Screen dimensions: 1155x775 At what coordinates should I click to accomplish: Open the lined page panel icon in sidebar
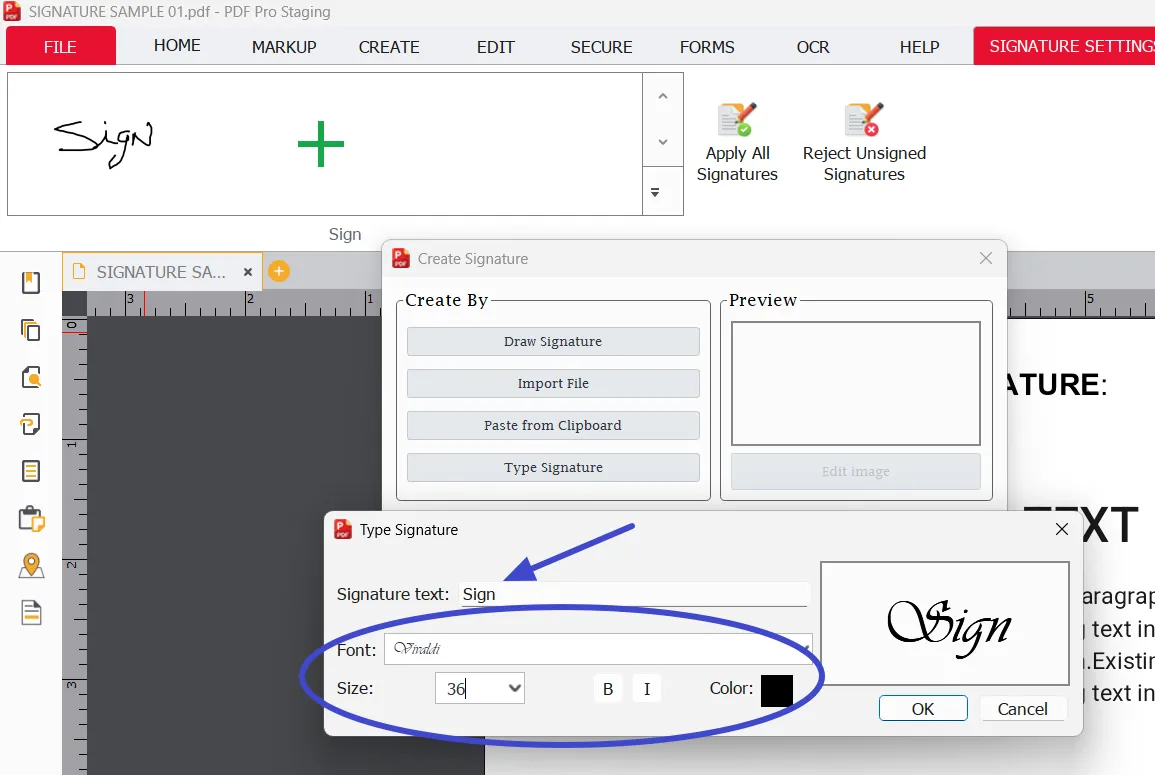(31, 471)
